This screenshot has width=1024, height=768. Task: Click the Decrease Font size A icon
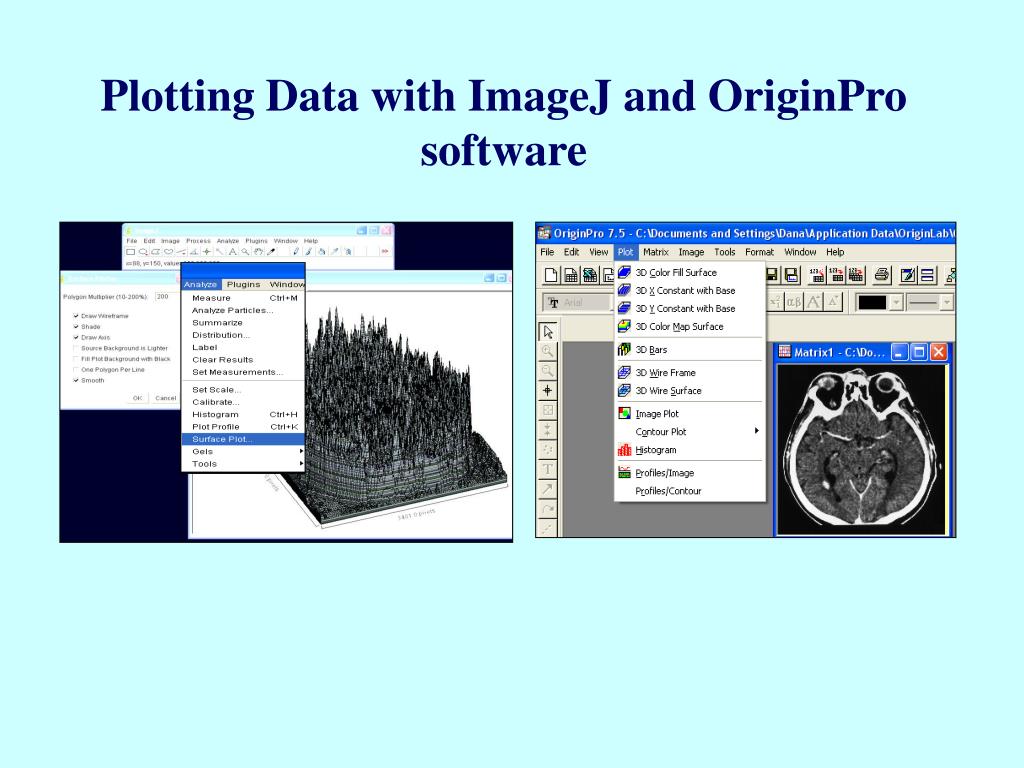833,302
